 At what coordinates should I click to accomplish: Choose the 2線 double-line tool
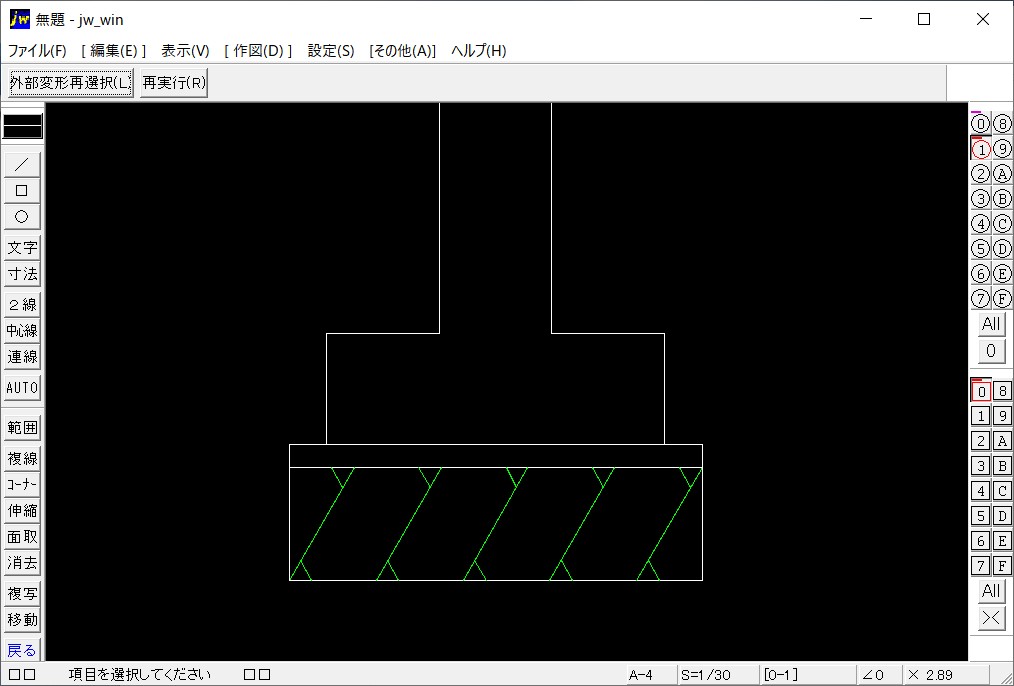click(22, 305)
